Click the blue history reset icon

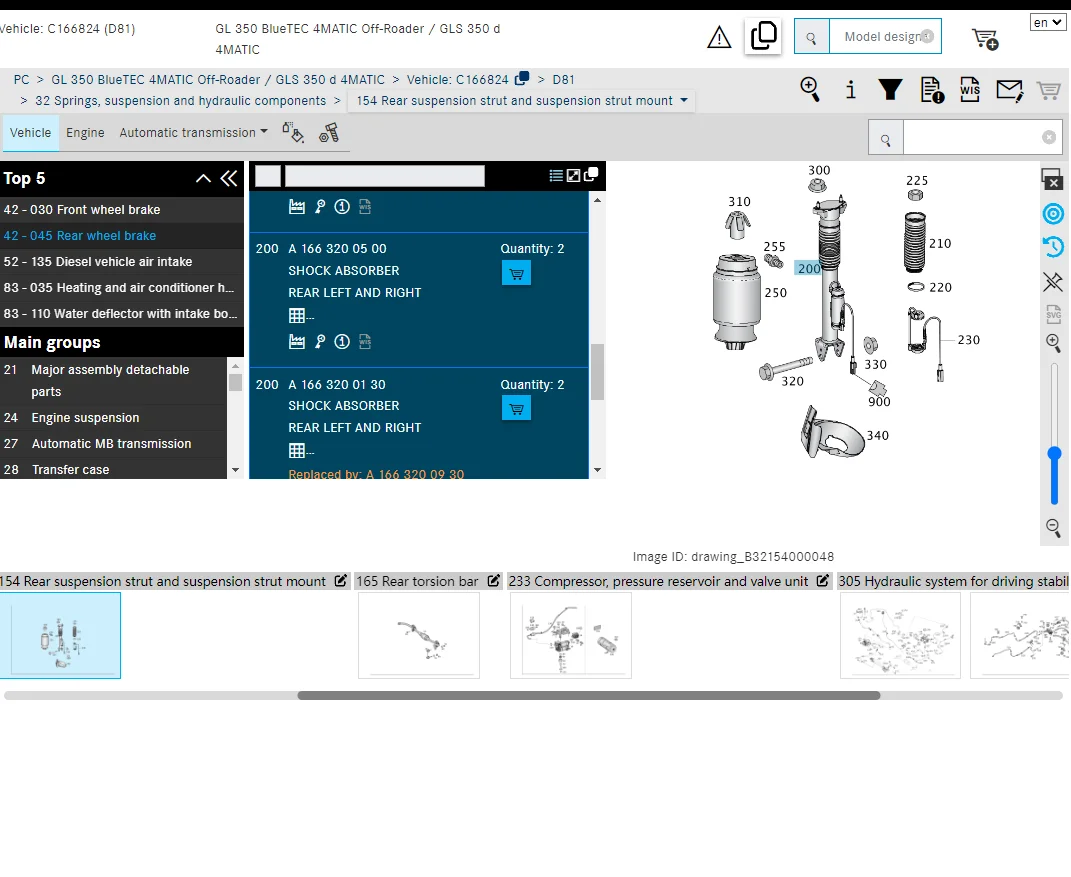1053,247
